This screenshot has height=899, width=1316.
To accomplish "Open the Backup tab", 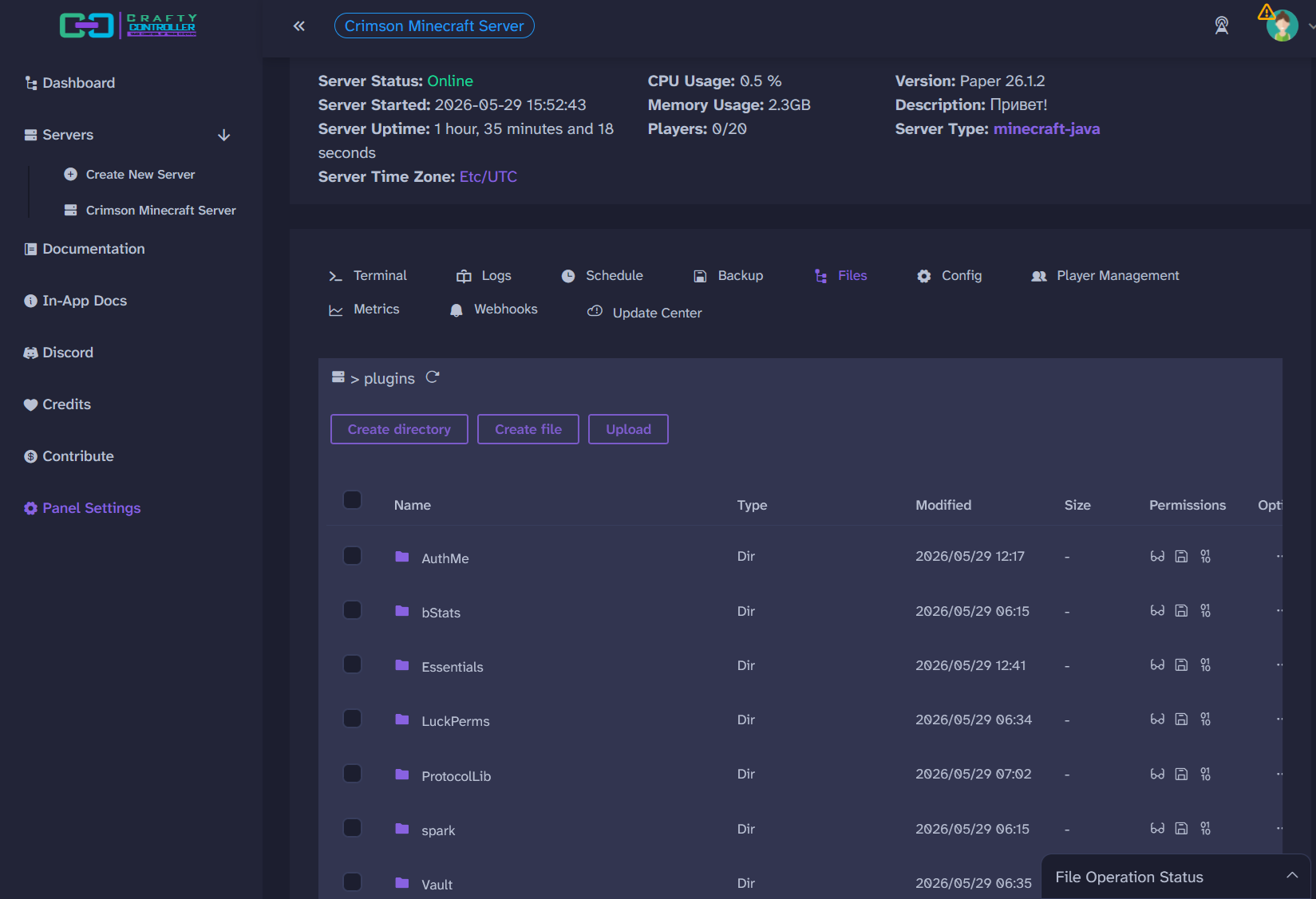I will tap(728, 275).
